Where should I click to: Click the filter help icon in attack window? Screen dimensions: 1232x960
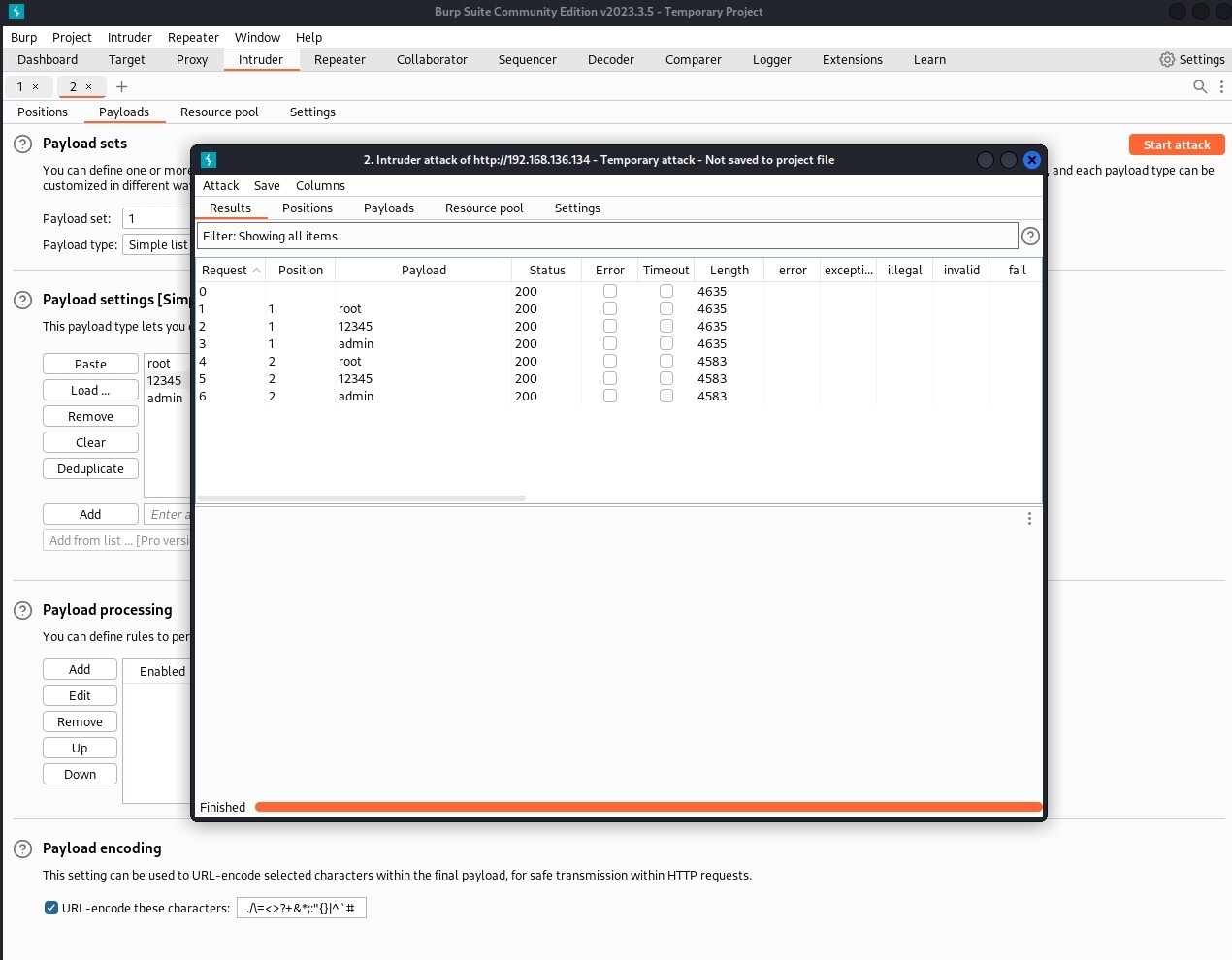click(1031, 237)
